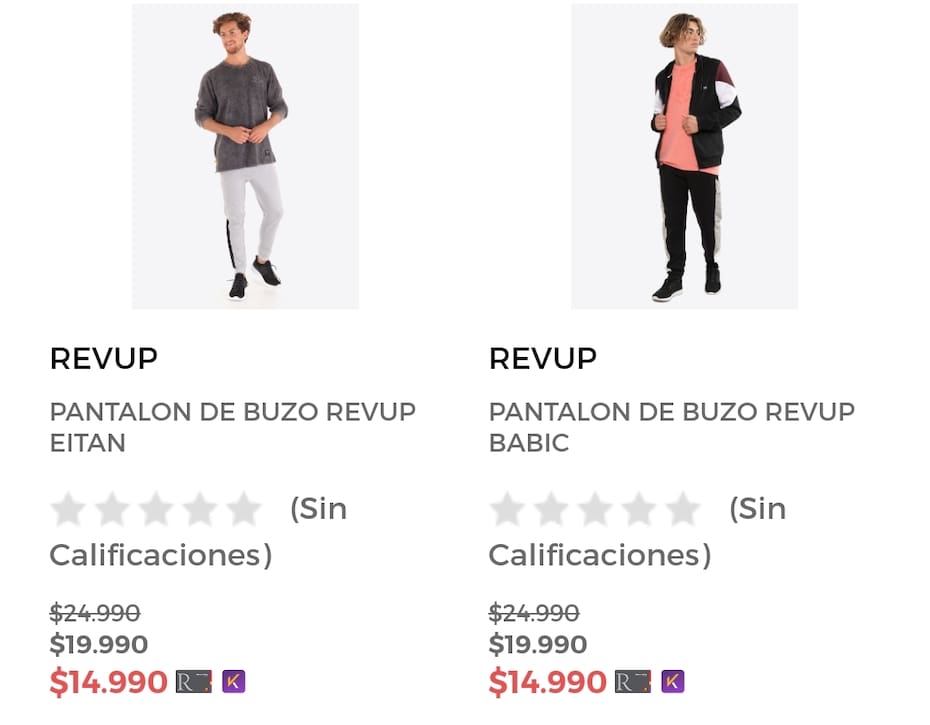The width and height of the screenshot is (930, 725).
Task: Click the $14.990 card price for Babic
Action: (x=547, y=682)
